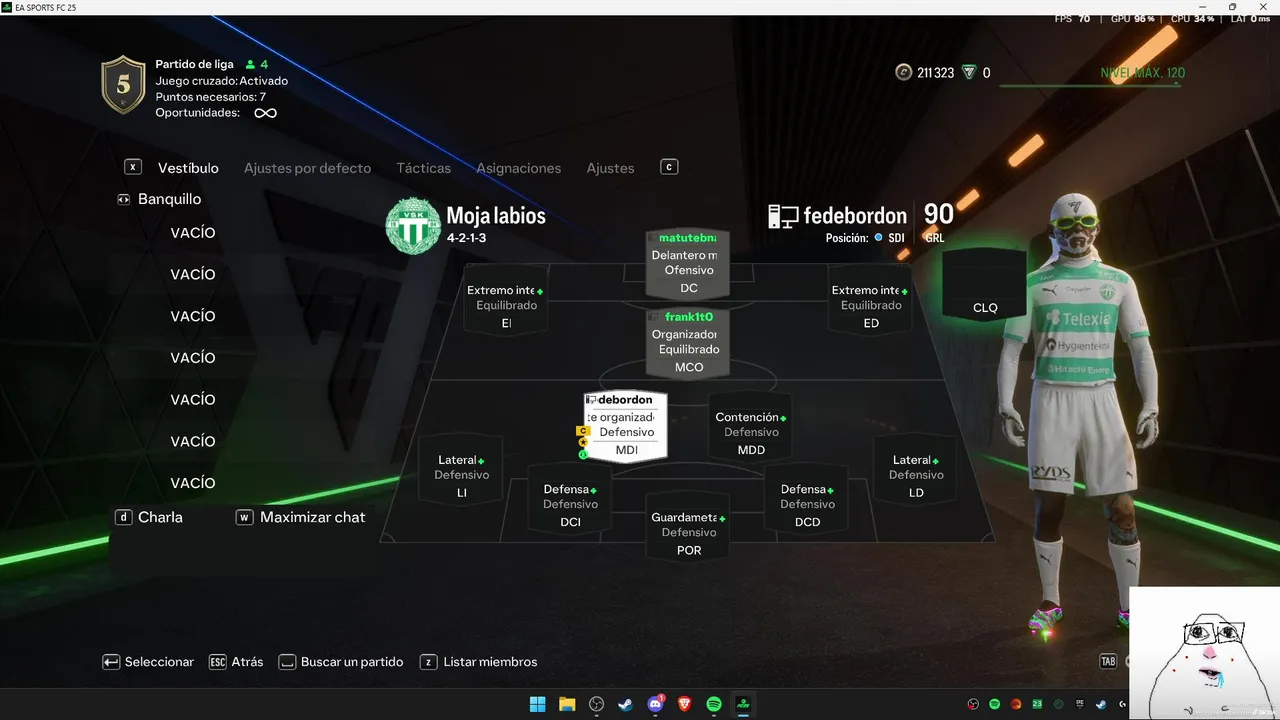Click the Oportunidades infinity value

click(265, 113)
